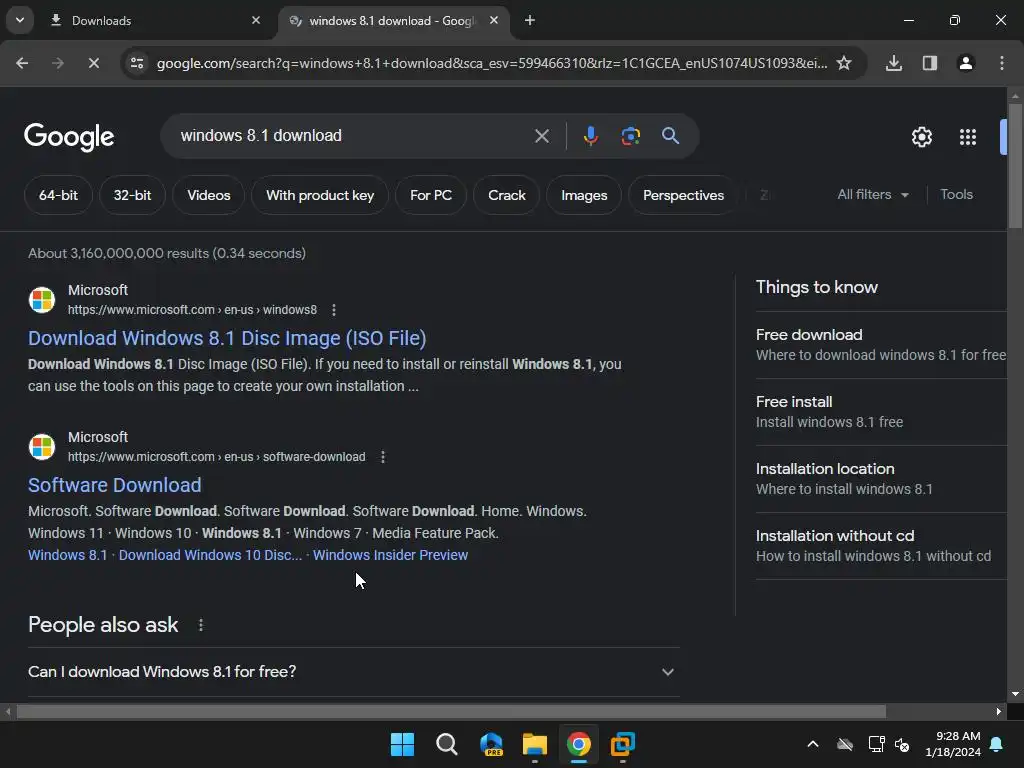Expand 'Can I download Windows 8.1 for free?'
Viewport: 1024px width, 768px height.
tap(353, 672)
